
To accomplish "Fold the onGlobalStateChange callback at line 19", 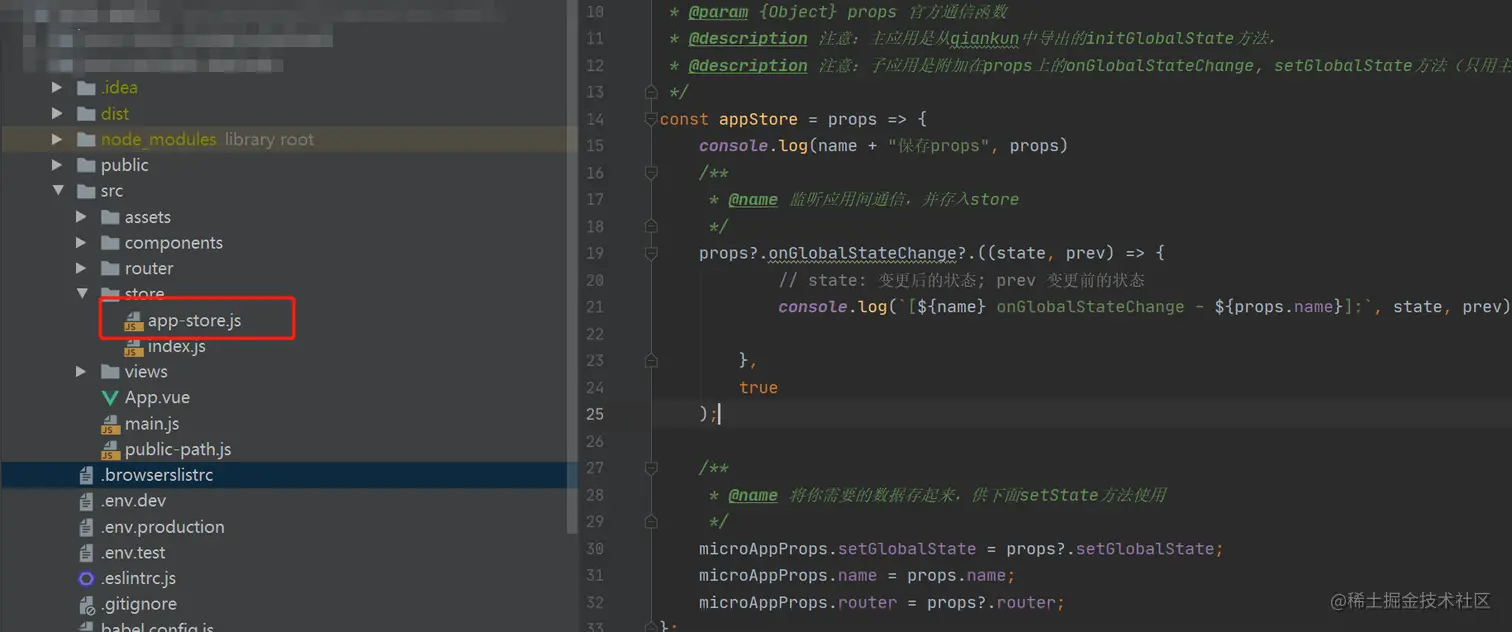I will tap(651, 254).
